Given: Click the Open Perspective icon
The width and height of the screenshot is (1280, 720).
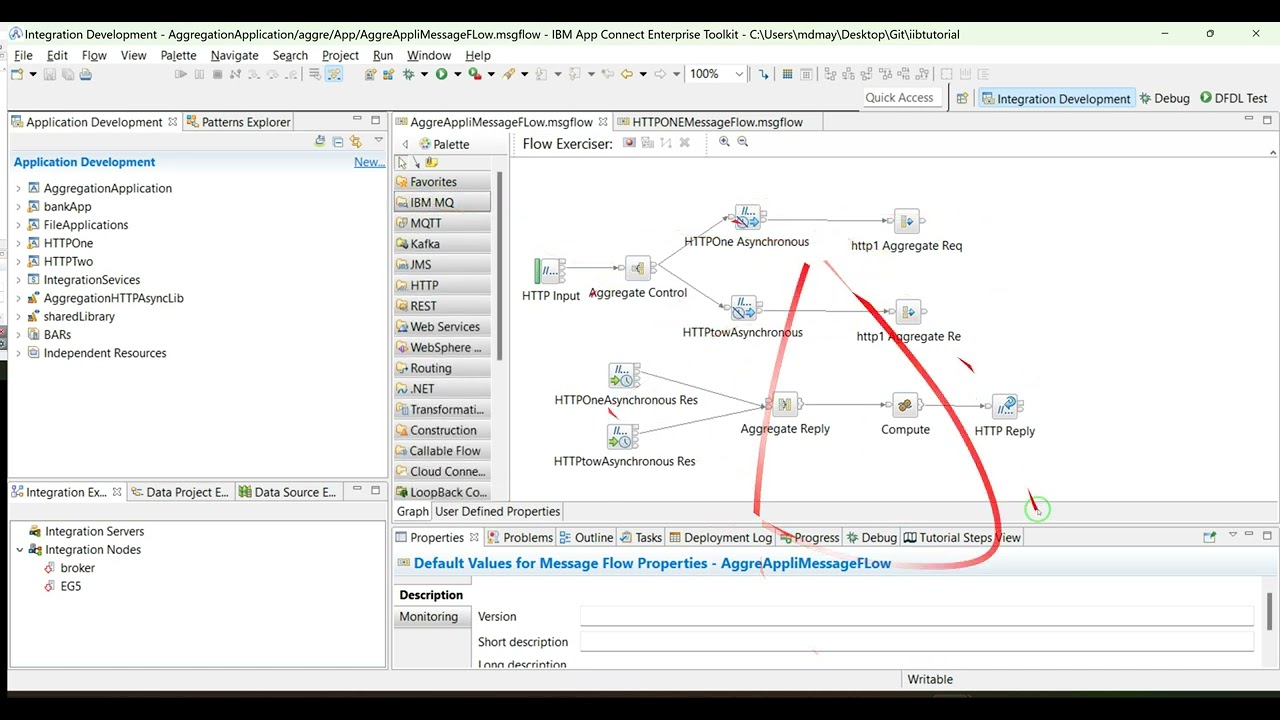Looking at the screenshot, I should [962, 98].
